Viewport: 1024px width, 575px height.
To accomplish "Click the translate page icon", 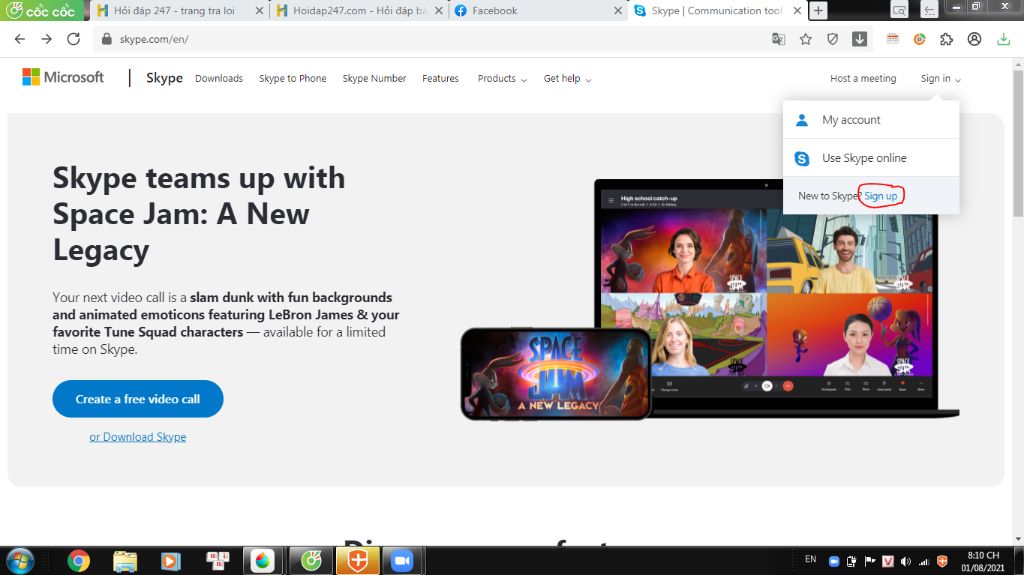I will click(778, 39).
